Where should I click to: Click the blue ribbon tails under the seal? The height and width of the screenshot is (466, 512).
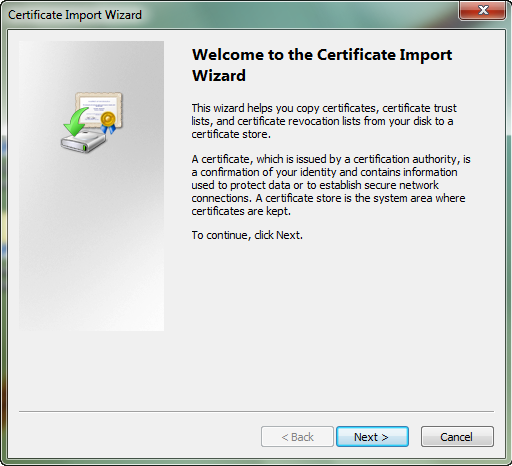tap(109, 129)
